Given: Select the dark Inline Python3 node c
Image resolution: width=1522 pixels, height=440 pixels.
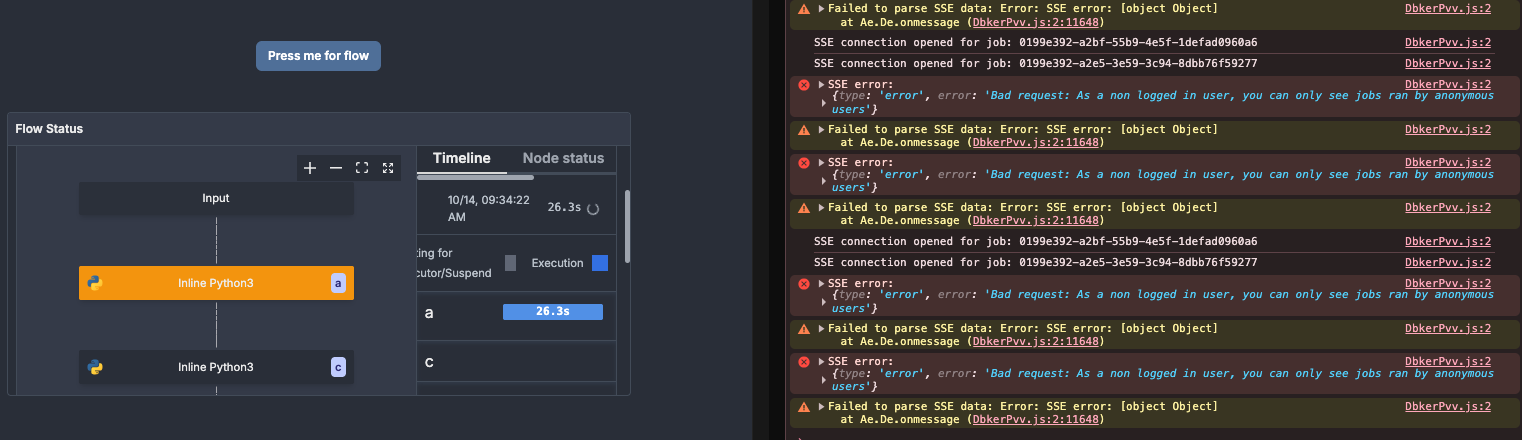Looking at the screenshot, I should (x=216, y=367).
